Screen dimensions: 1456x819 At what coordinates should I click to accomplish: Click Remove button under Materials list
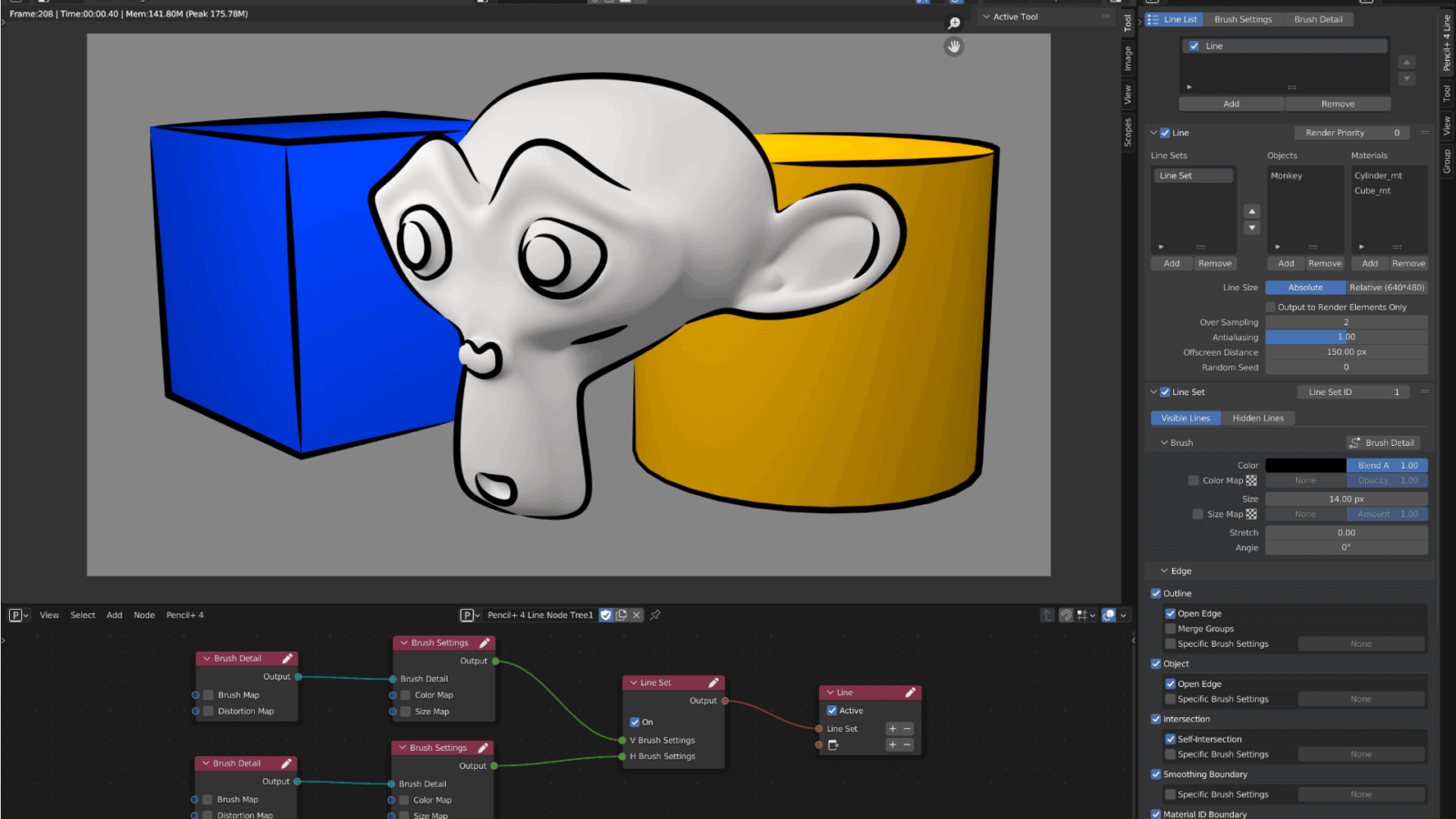(x=1408, y=264)
